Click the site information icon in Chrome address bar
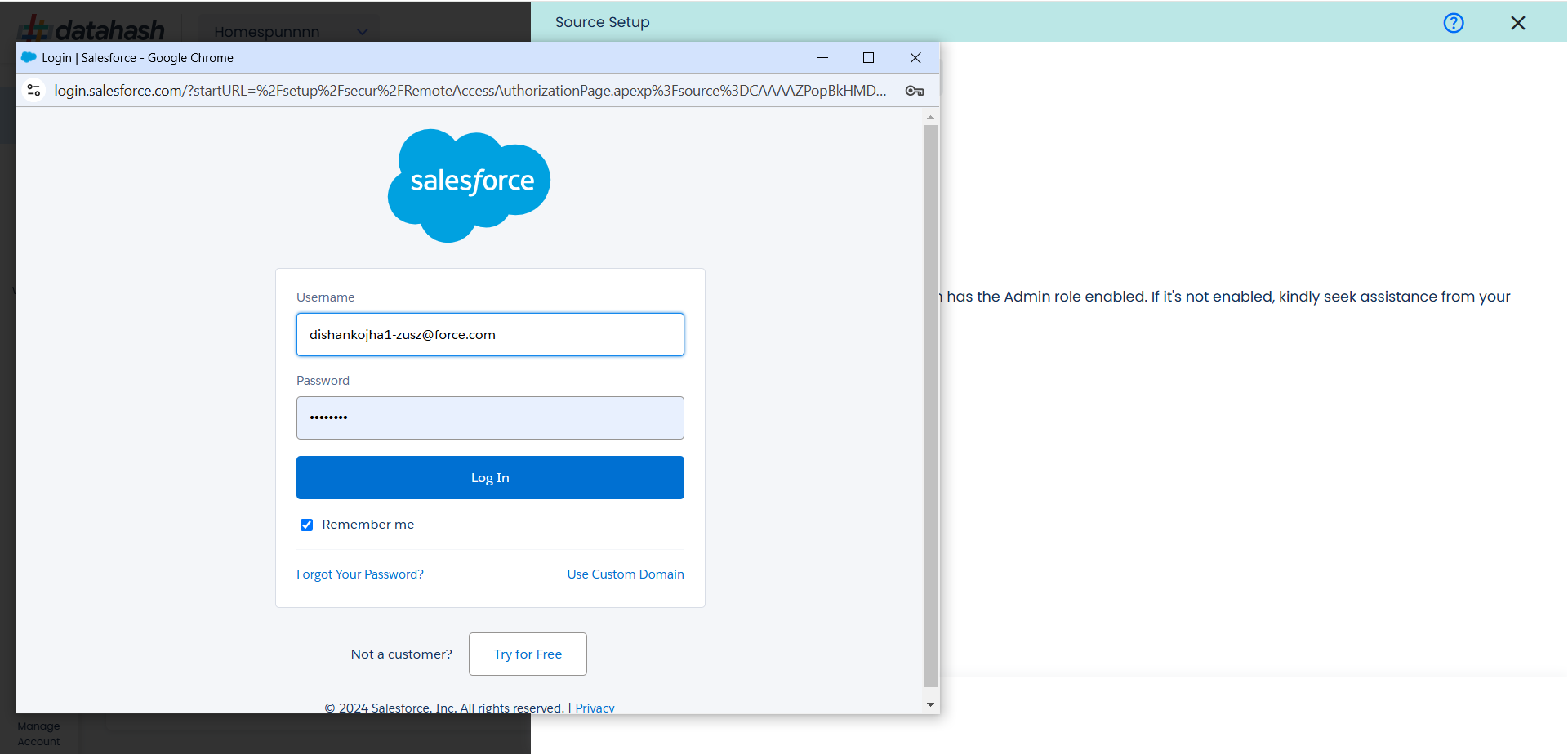The width and height of the screenshot is (1568, 755). (33, 90)
